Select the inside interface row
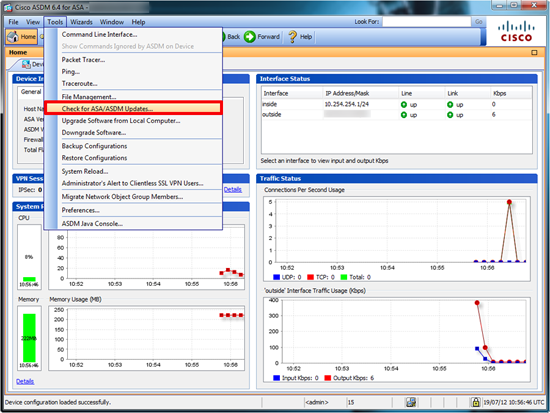Image resolution: width=550 pixels, height=413 pixels. [396, 104]
